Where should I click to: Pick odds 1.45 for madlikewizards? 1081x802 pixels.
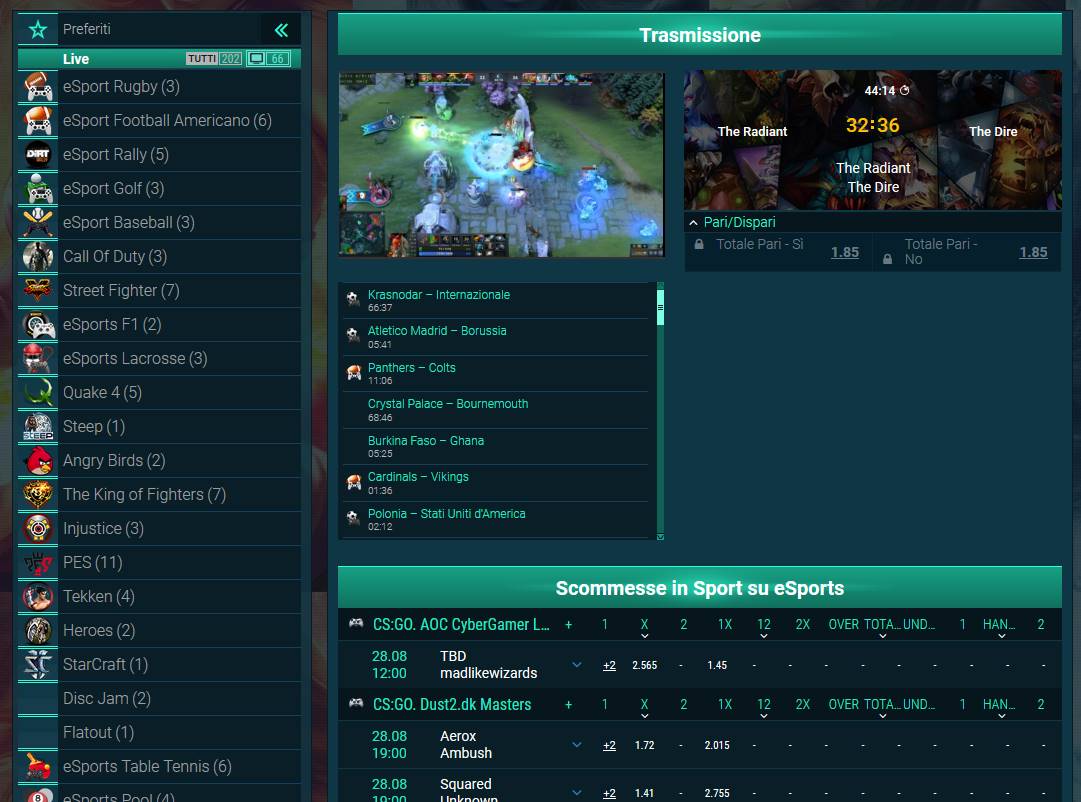click(717, 665)
